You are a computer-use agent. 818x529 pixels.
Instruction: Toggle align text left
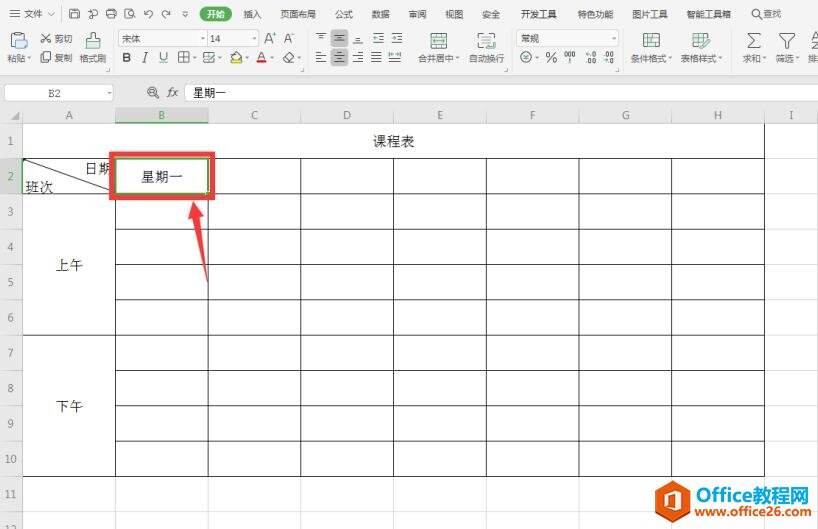point(321,57)
